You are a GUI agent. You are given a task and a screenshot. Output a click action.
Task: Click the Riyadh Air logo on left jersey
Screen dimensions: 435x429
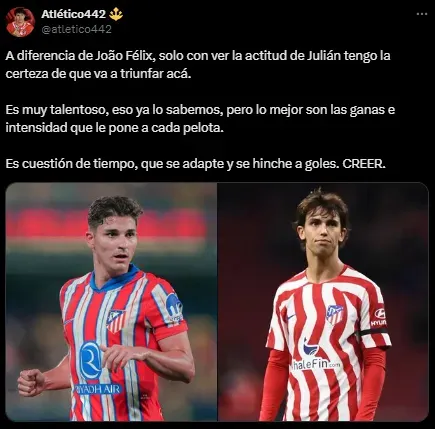coord(97,368)
